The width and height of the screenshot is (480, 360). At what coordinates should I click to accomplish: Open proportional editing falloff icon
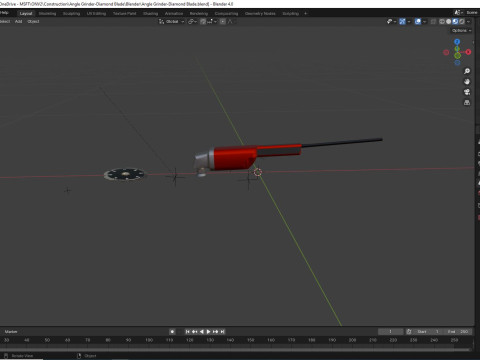click(x=231, y=22)
